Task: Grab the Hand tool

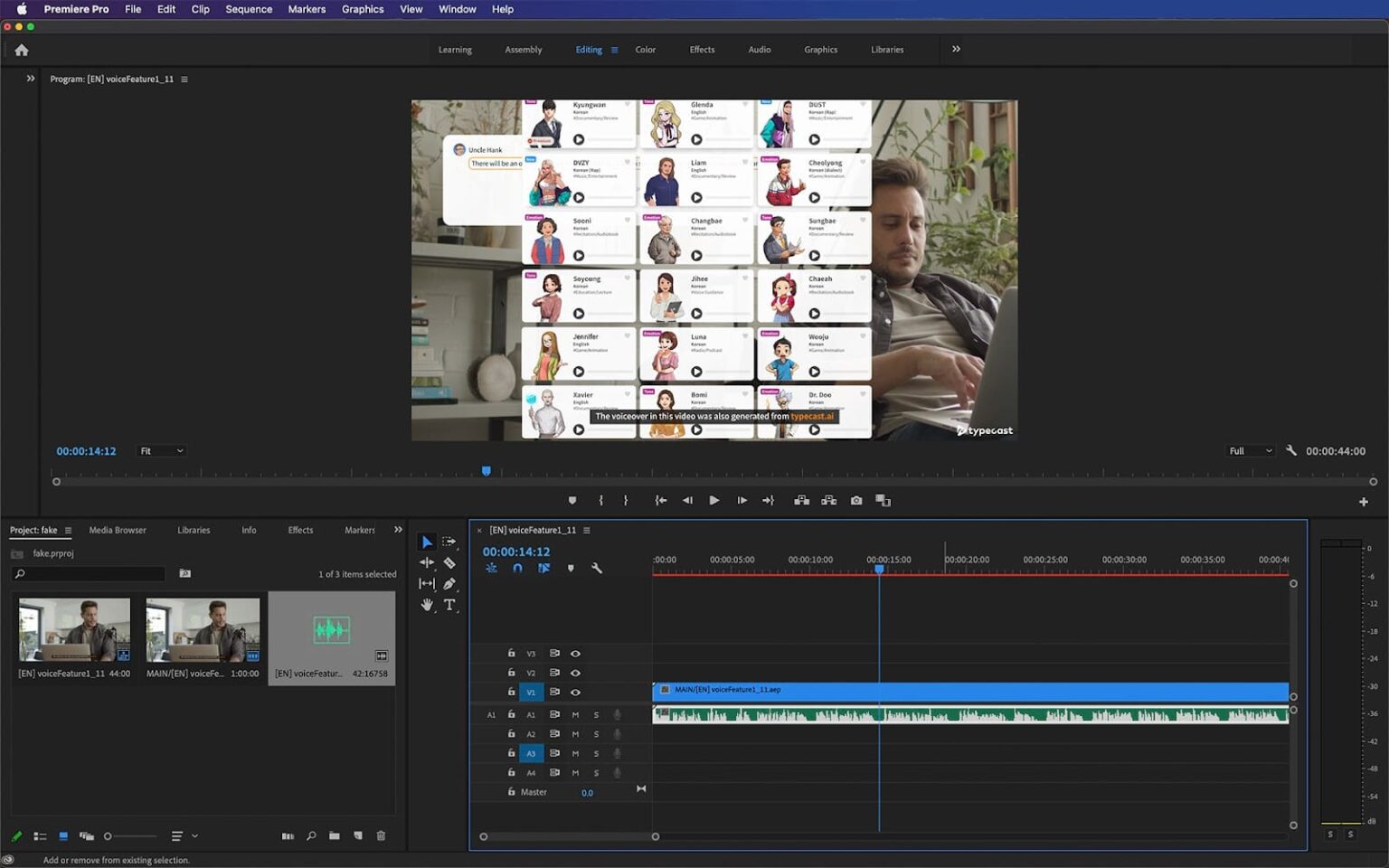Action: click(x=427, y=605)
